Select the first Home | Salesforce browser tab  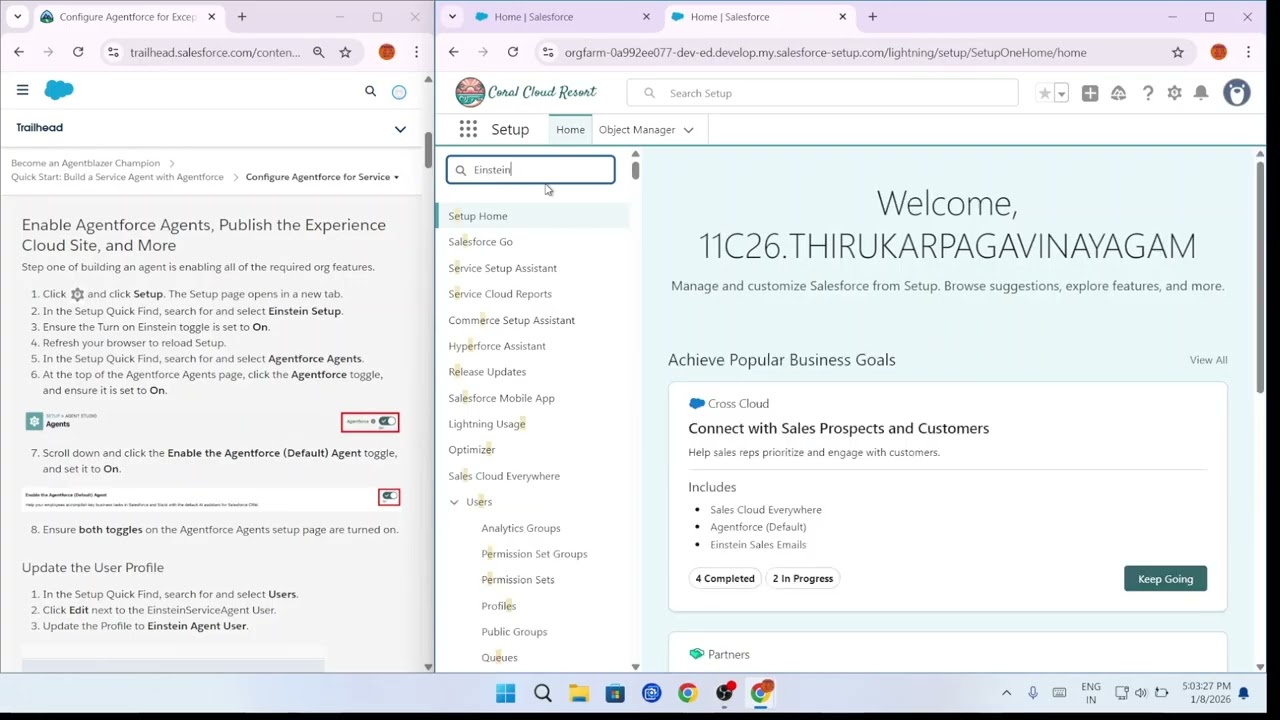tap(560, 17)
